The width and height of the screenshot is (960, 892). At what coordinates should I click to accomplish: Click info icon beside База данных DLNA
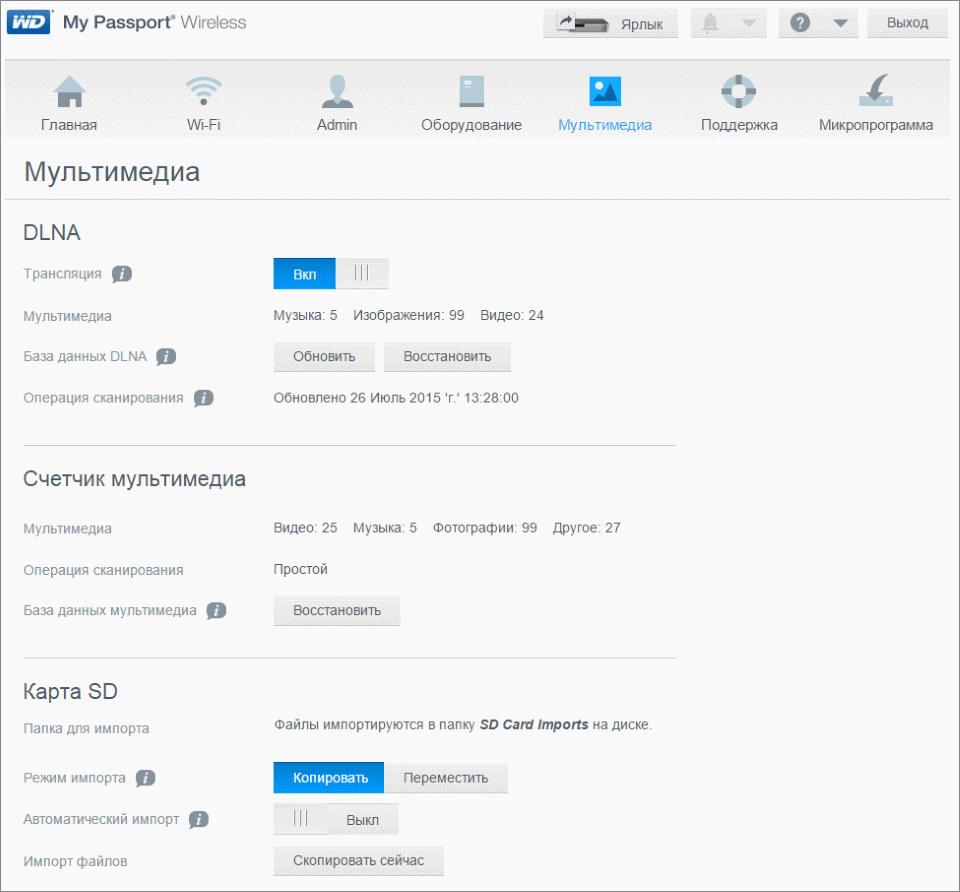[166, 357]
